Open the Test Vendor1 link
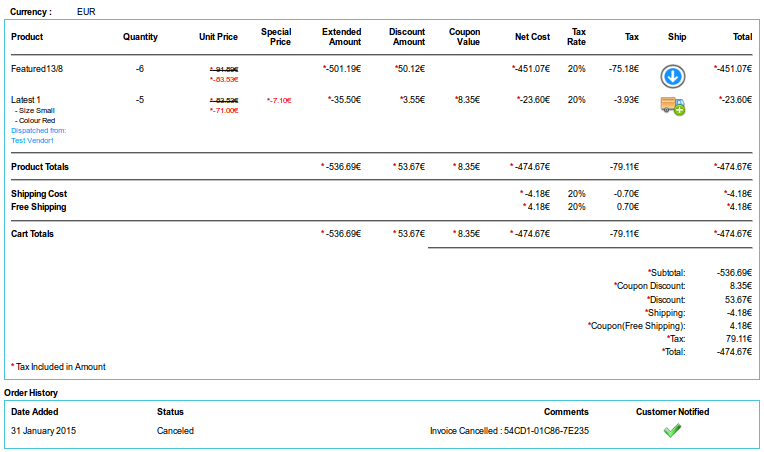764x452 pixels. coord(32,141)
